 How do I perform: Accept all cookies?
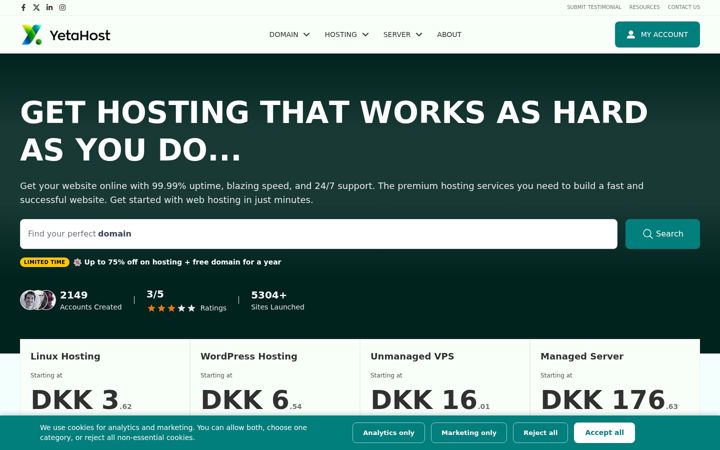tap(604, 433)
